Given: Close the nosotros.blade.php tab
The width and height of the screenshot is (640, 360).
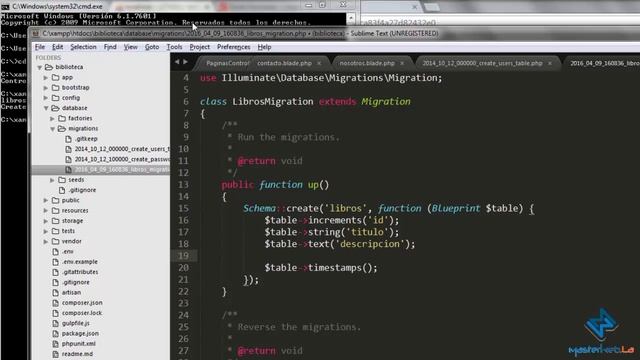Looking at the screenshot, I should (402, 63).
